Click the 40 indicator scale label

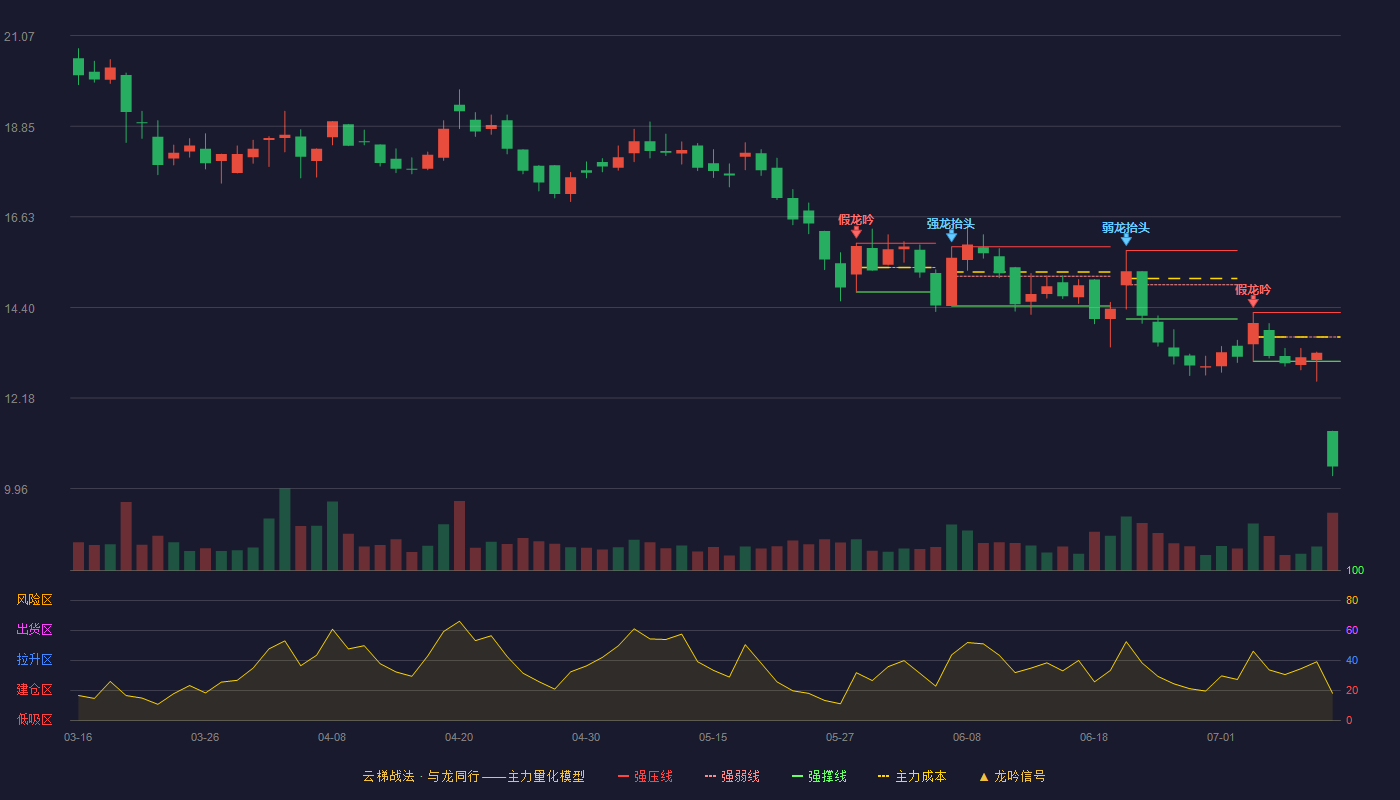[x=1352, y=661]
